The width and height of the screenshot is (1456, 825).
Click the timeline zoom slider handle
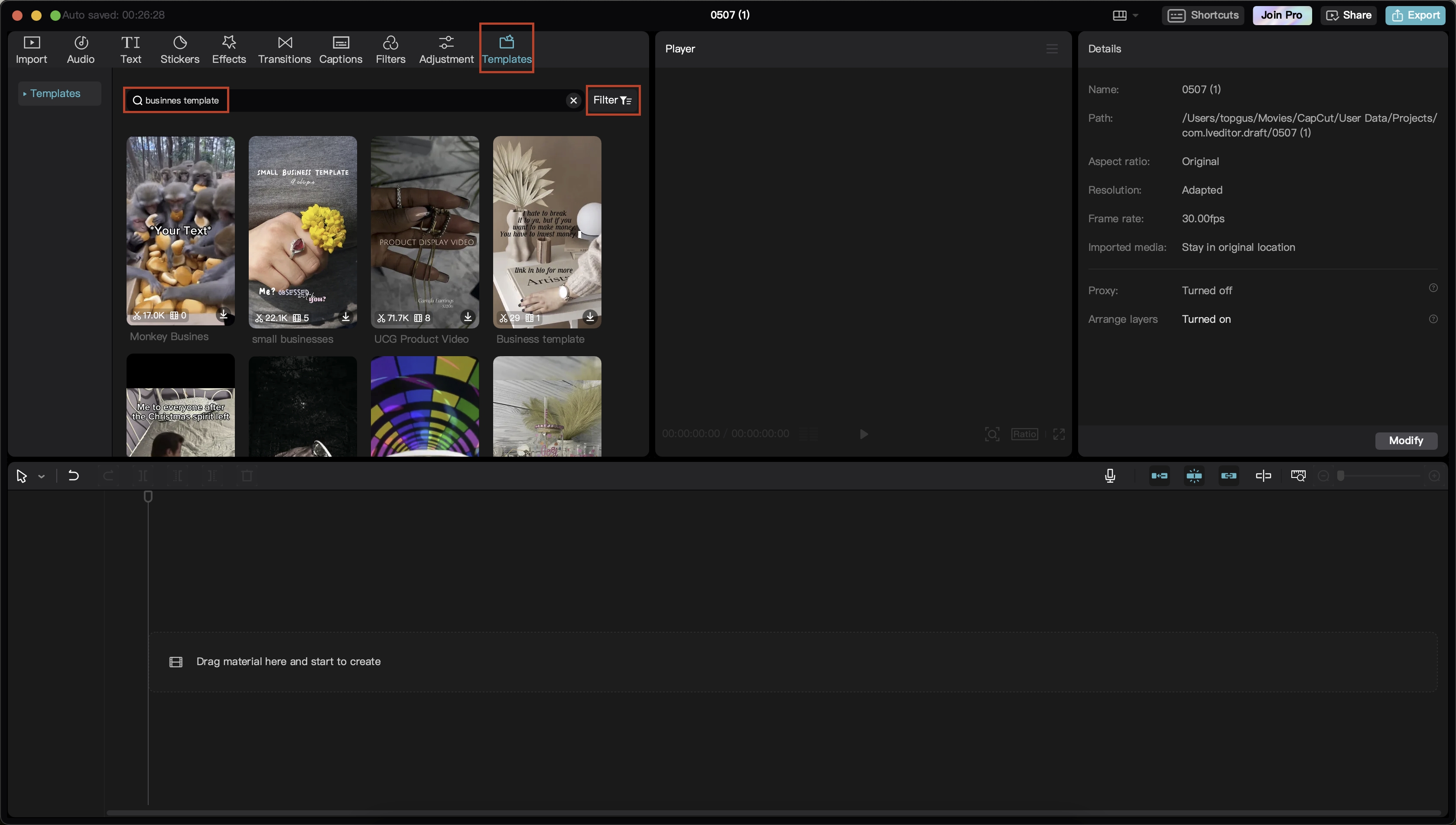point(1340,476)
